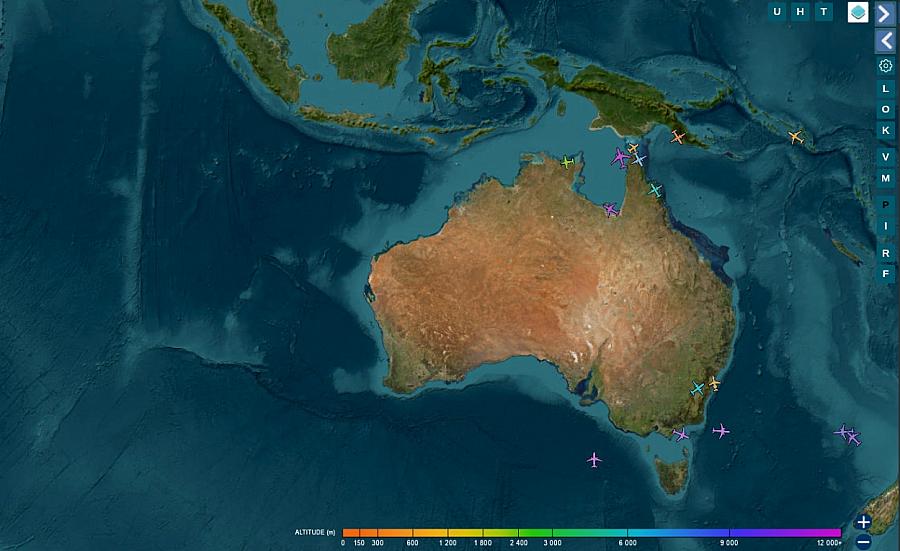Viewport: 900px width, 551px height.
Task: Click the zoom in plus button
Action: [x=864, y=522]
